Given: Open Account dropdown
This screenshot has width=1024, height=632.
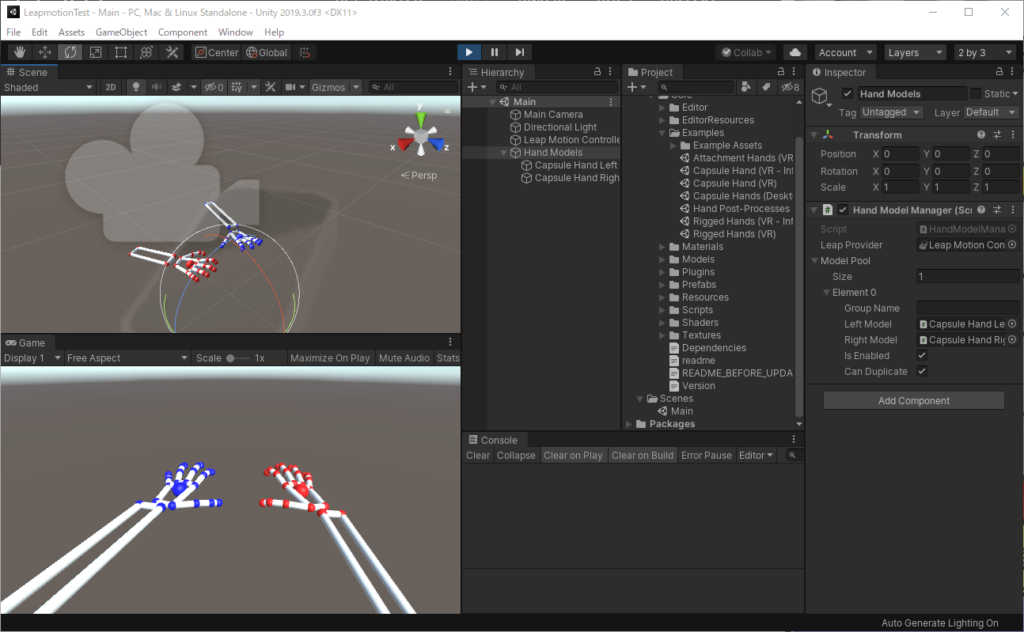Looking at the screenshot, I should [x=845, y=52].
